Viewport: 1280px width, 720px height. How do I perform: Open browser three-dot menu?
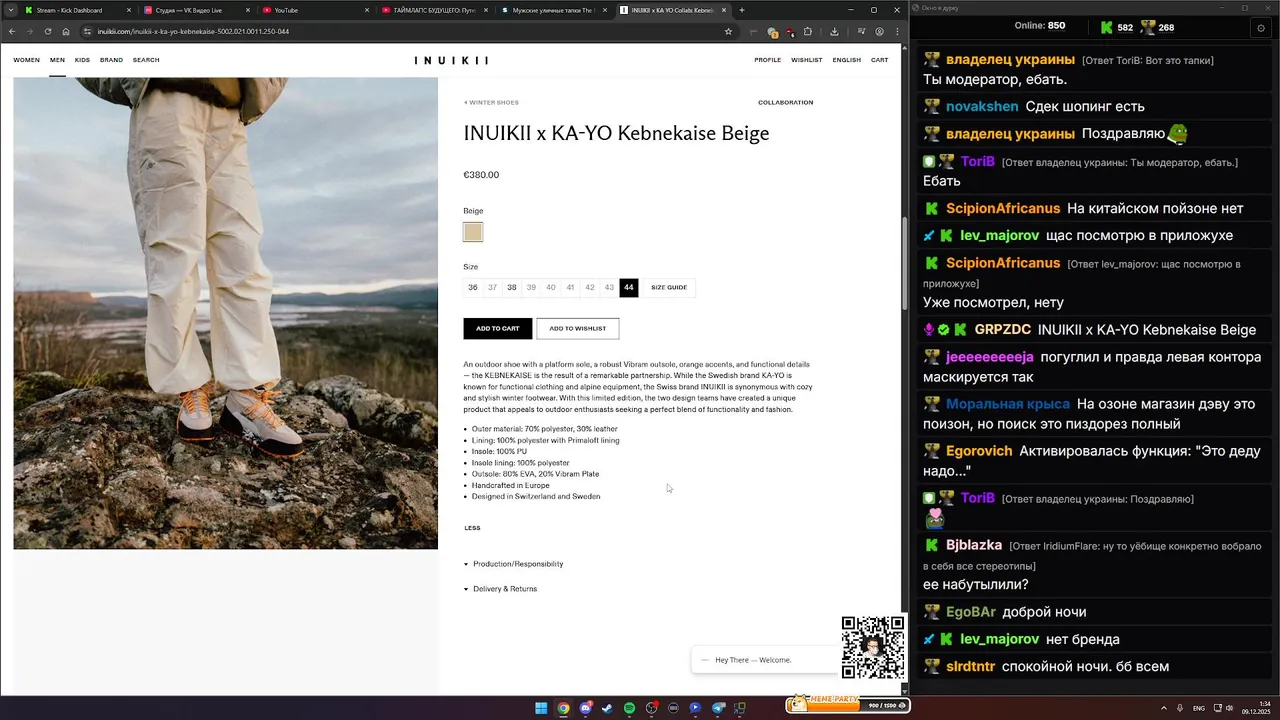click(895, 31)
